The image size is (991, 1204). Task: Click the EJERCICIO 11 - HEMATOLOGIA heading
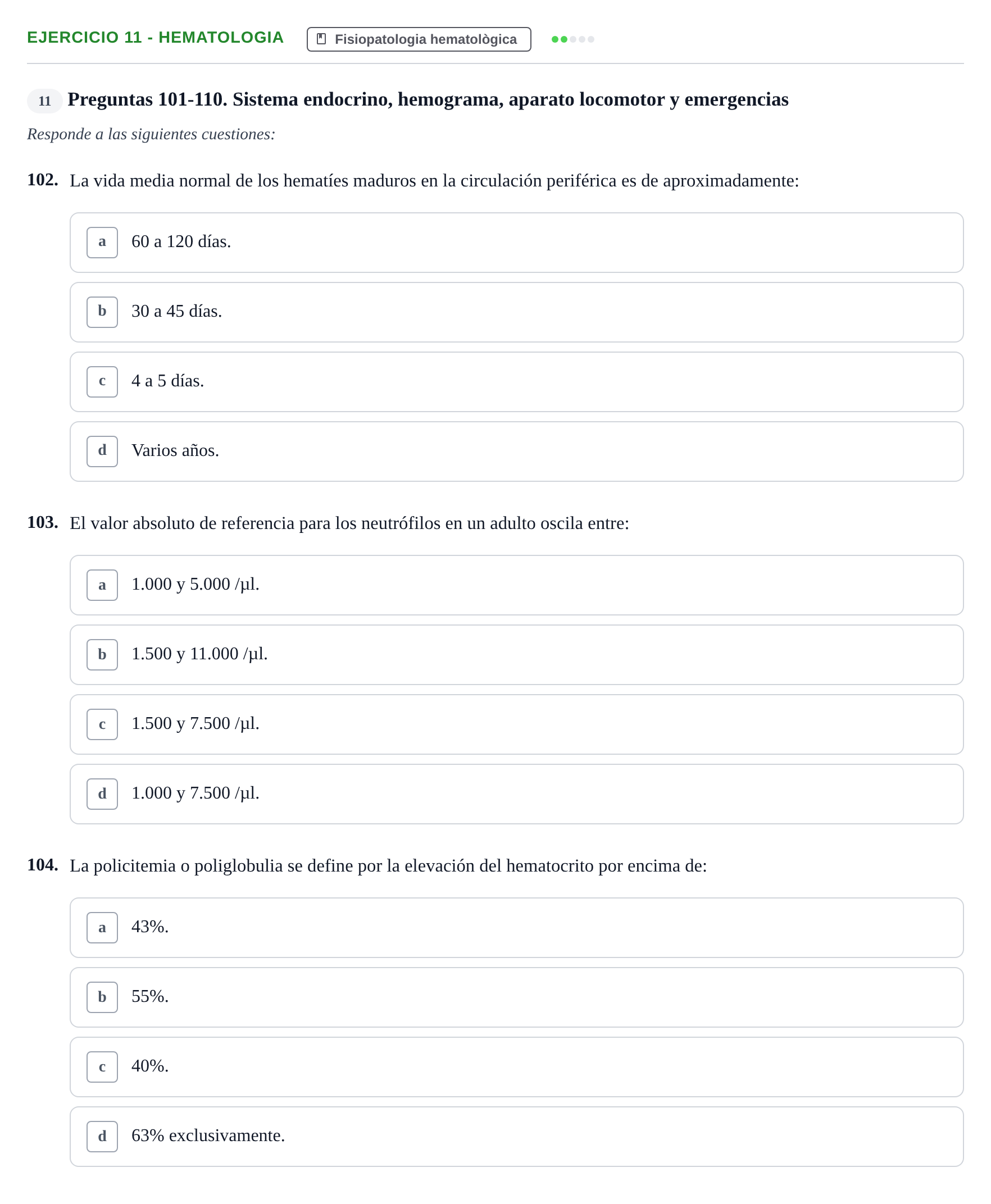coord(155,38)
